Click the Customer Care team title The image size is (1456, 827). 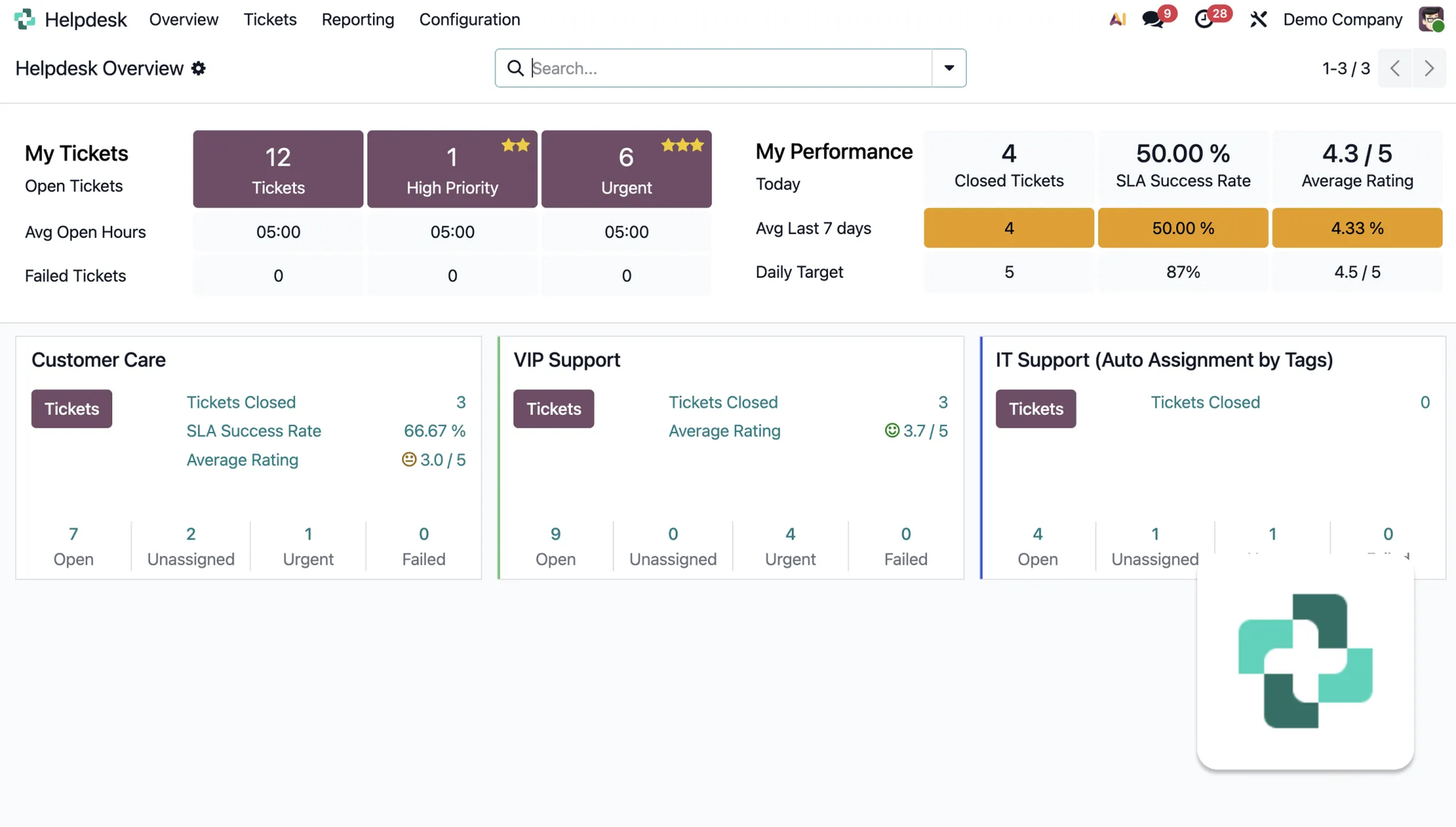point(99,360)
